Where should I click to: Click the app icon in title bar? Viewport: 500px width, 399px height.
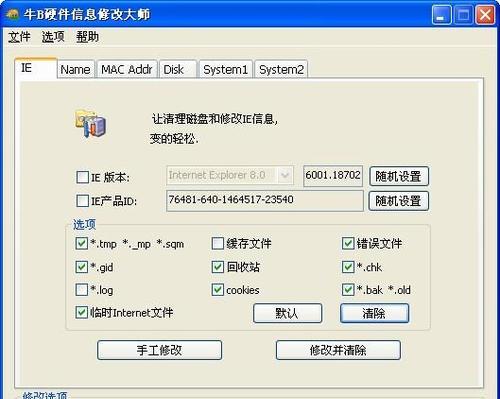point(12,15)
